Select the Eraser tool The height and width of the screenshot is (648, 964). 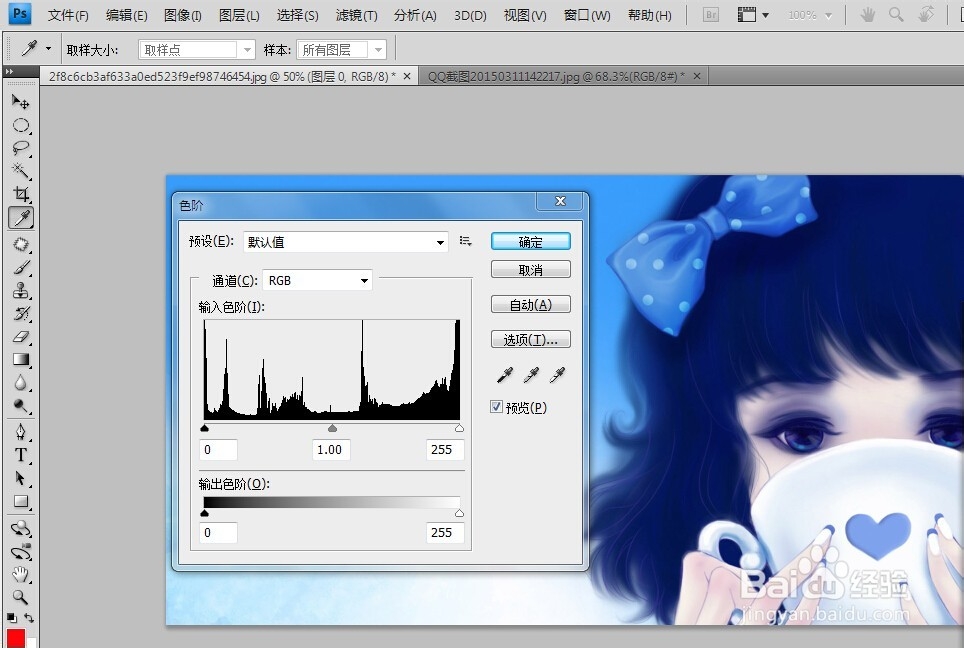coord(20,337)
